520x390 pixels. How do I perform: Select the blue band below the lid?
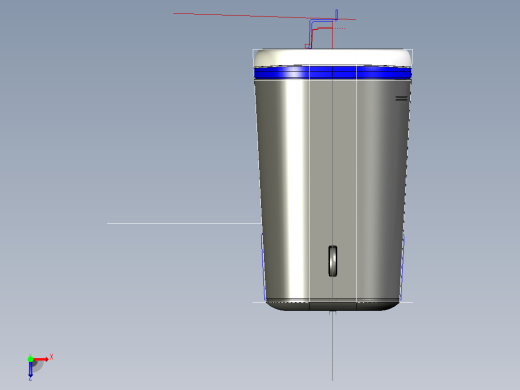(x=333, y=73)
